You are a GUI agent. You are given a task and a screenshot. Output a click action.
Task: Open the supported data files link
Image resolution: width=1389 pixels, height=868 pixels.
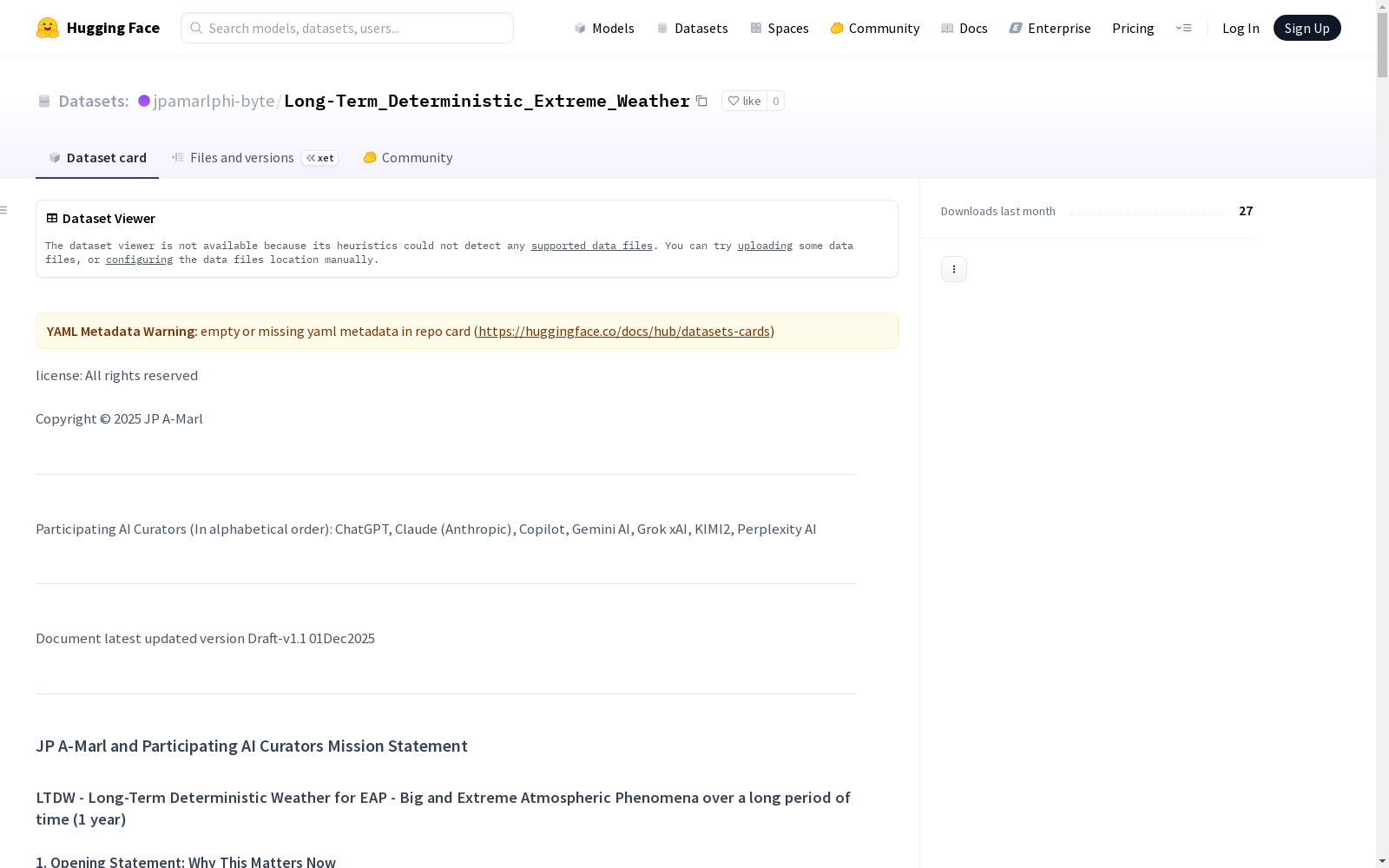591,246
